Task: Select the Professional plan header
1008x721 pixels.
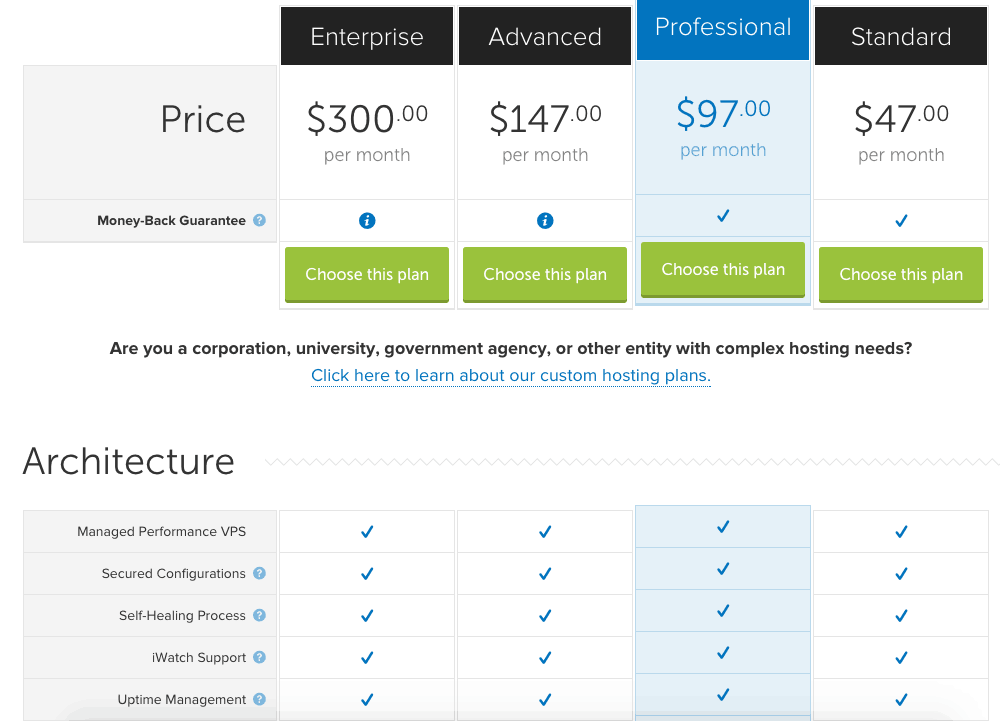Action: (723, 28)
